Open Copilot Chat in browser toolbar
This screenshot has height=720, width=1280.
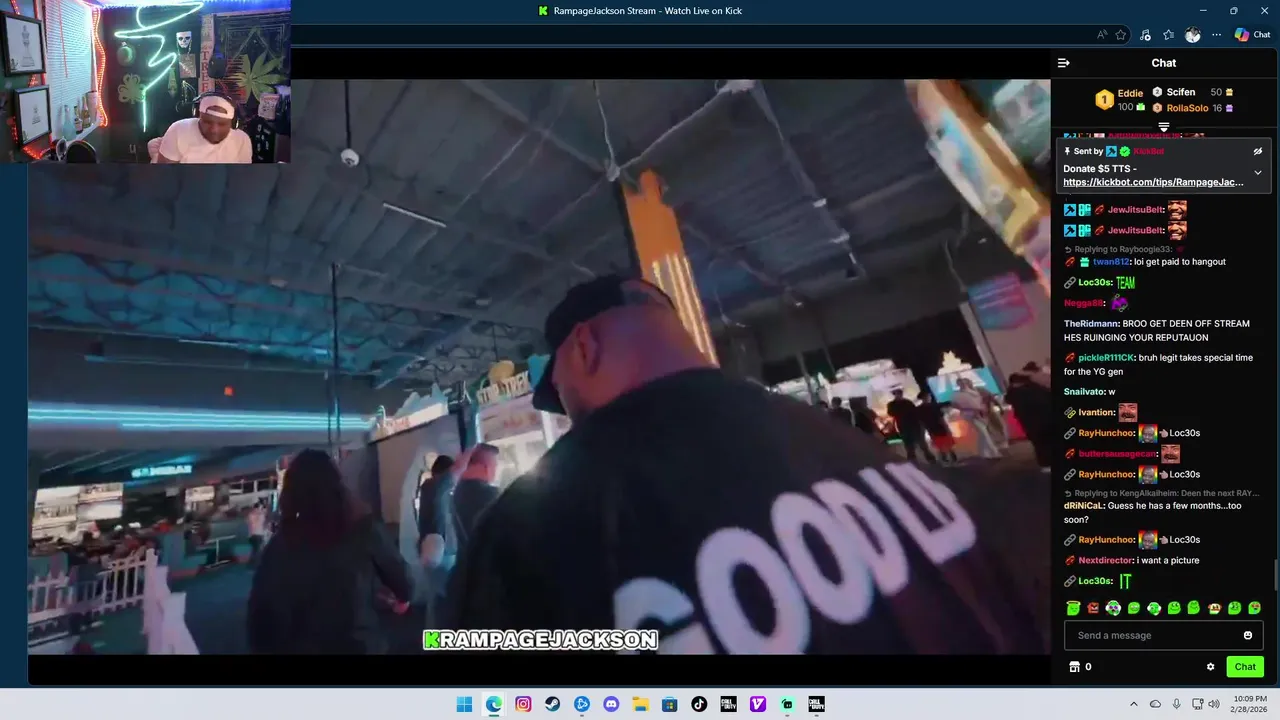1252,35
